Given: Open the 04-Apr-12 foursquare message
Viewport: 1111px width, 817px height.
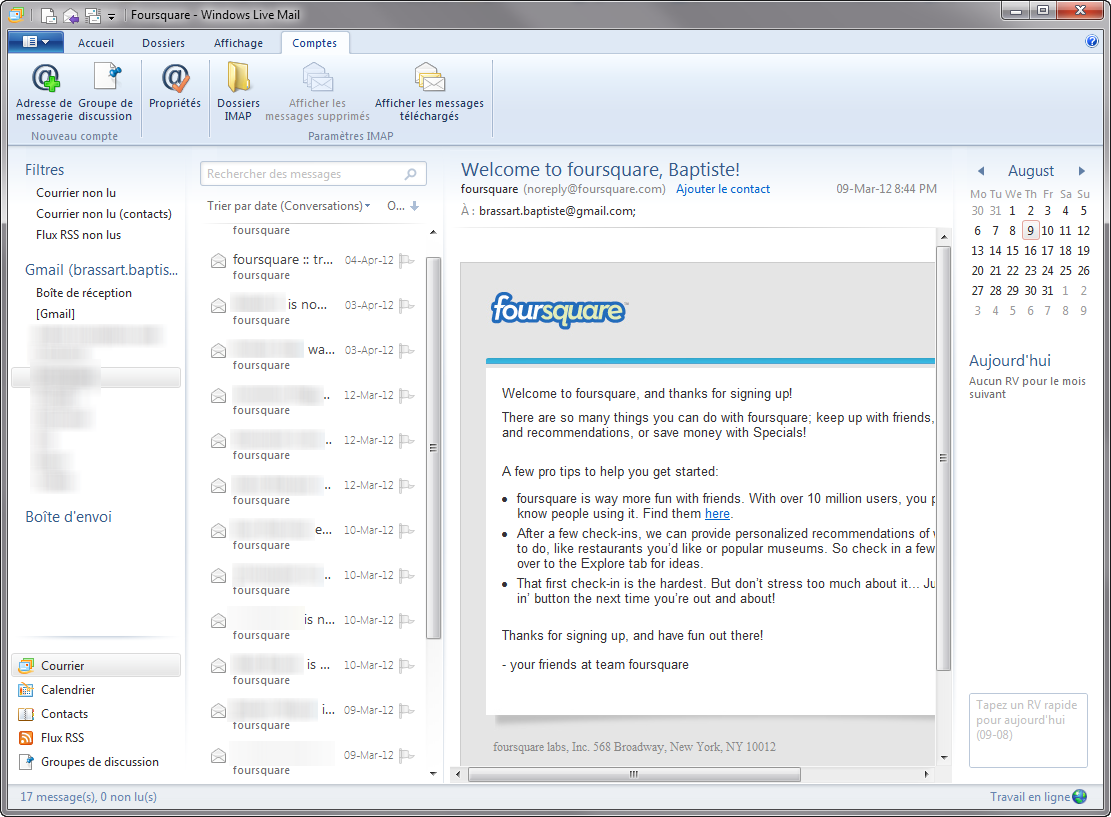Looking at the screenshot, I should (312, 267).
